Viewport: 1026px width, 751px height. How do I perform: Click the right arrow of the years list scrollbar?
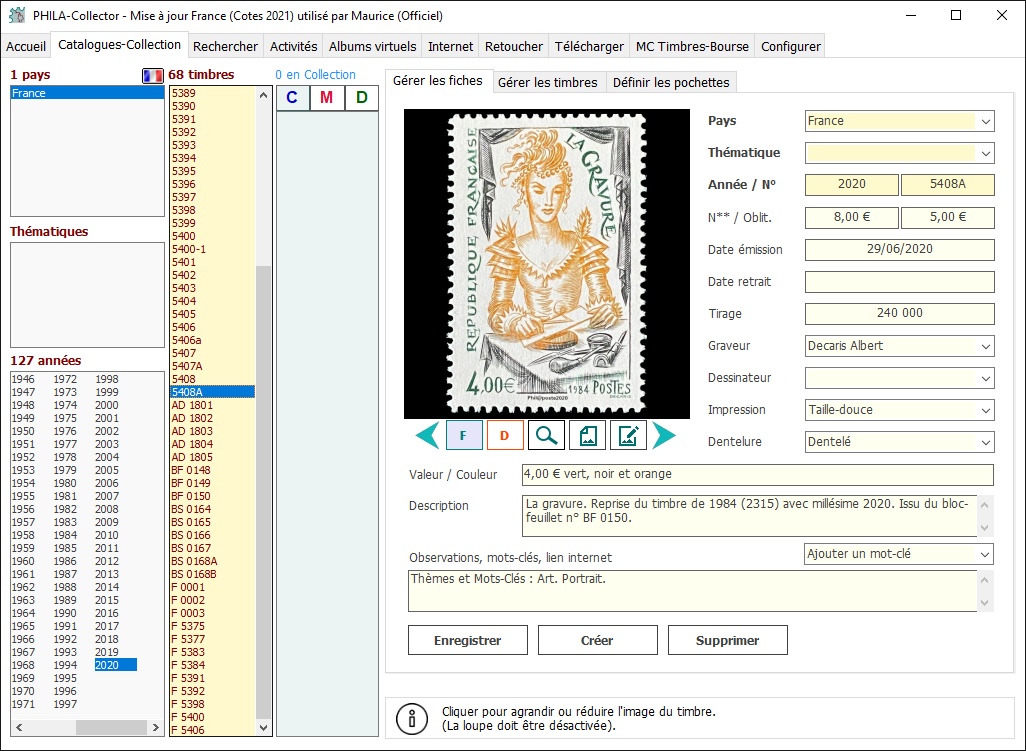[156, 727]
